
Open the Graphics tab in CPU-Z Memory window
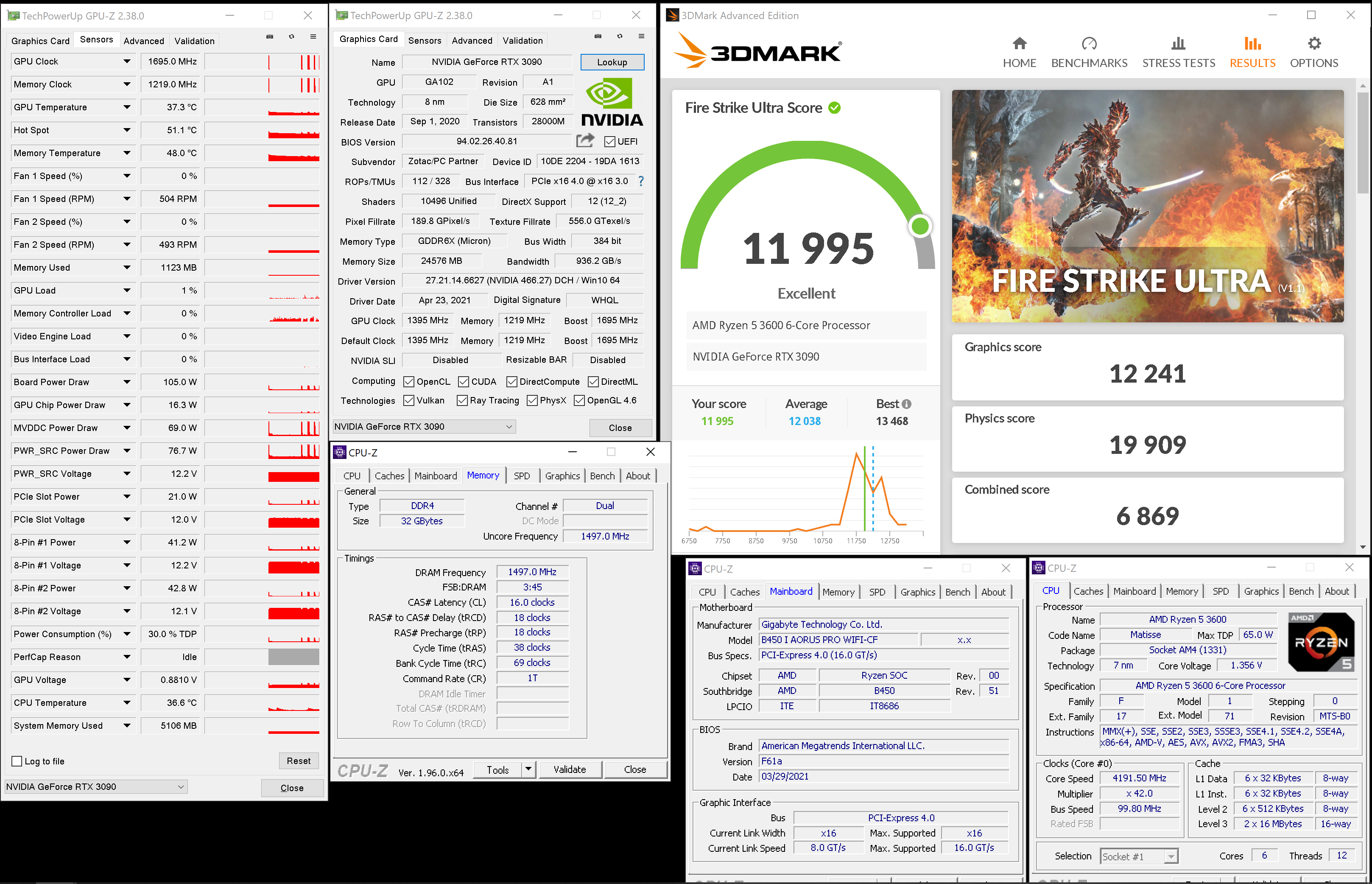tap(562, 476)
